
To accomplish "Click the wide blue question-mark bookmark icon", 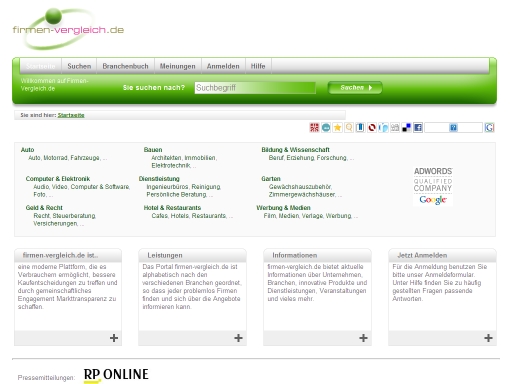I will tap(453, 127).
